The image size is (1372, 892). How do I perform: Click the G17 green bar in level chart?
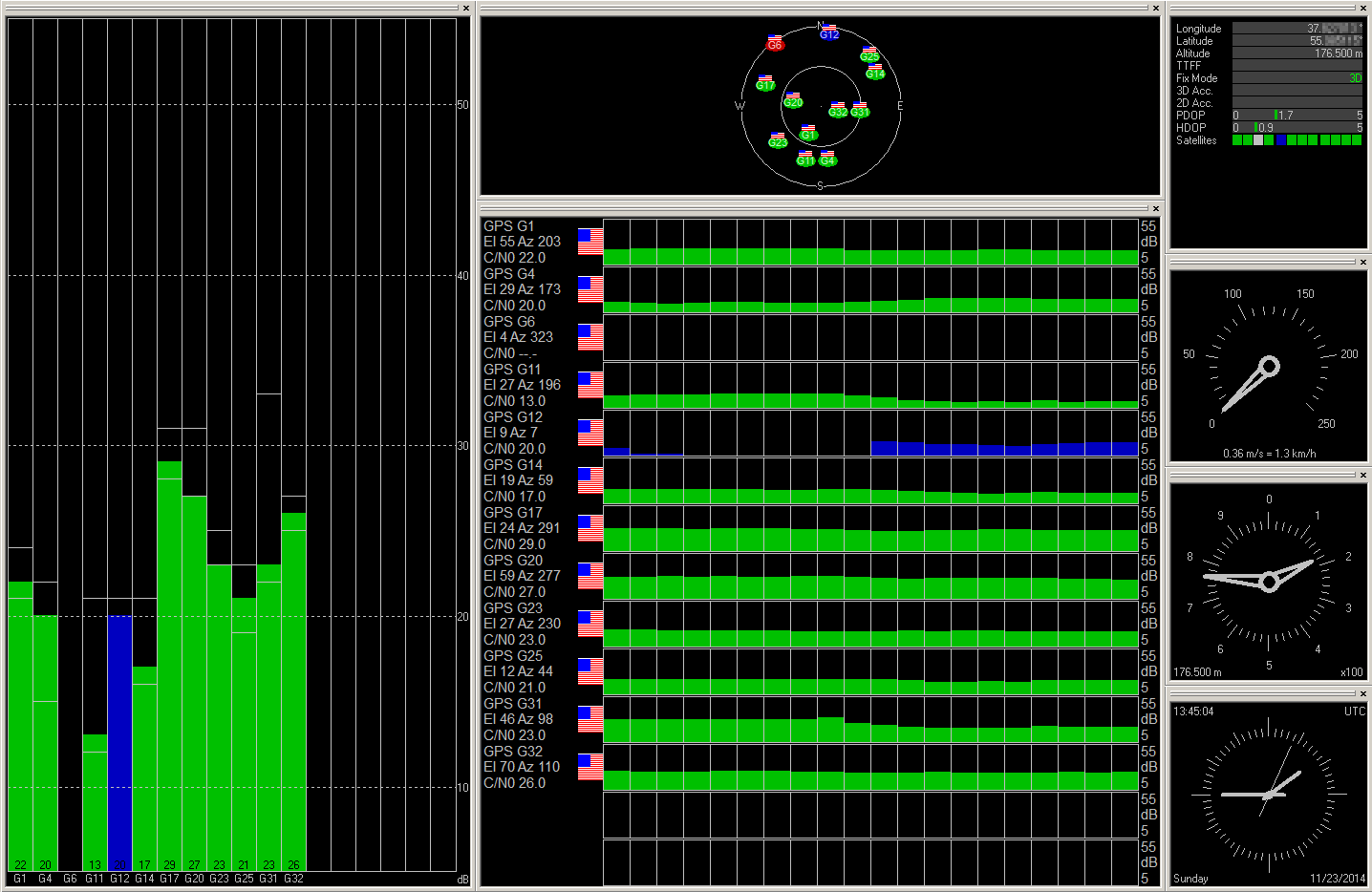[x=169, y=666]
